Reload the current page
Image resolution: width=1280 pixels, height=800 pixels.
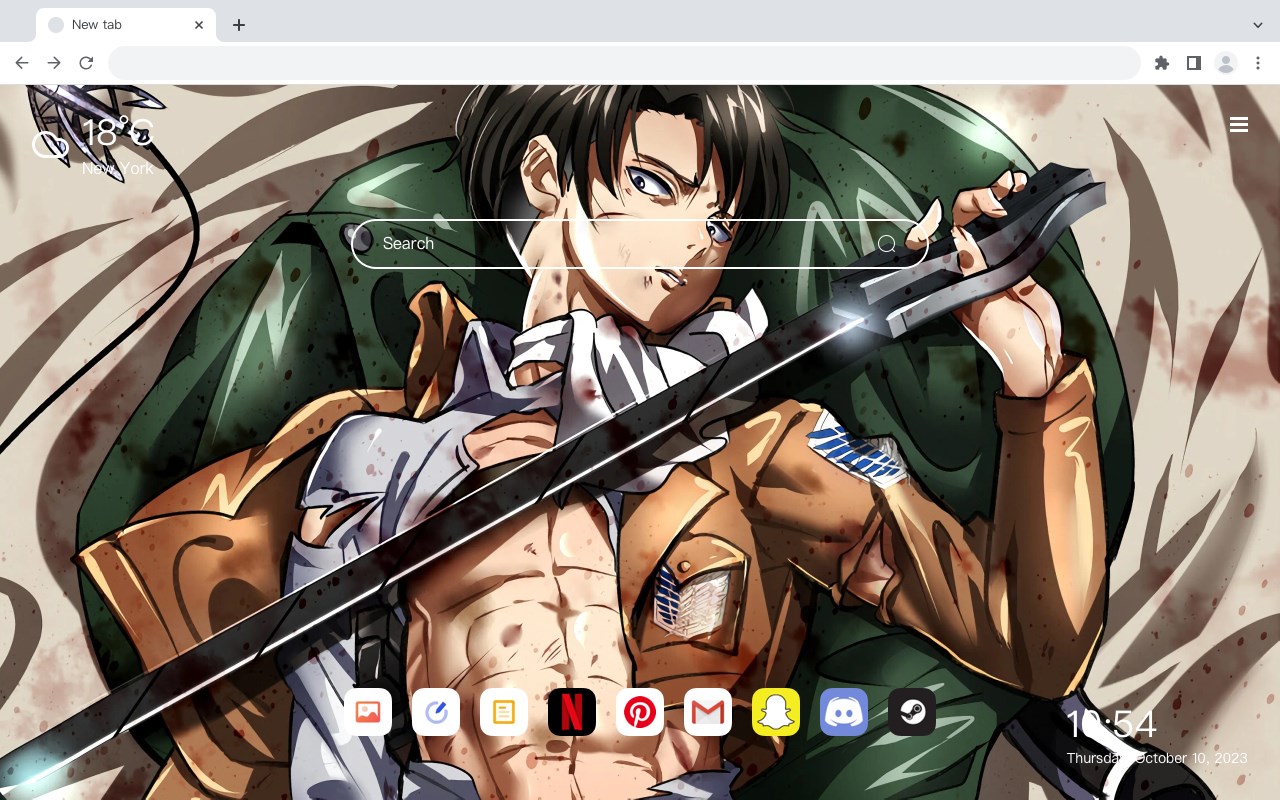(86, 63)
